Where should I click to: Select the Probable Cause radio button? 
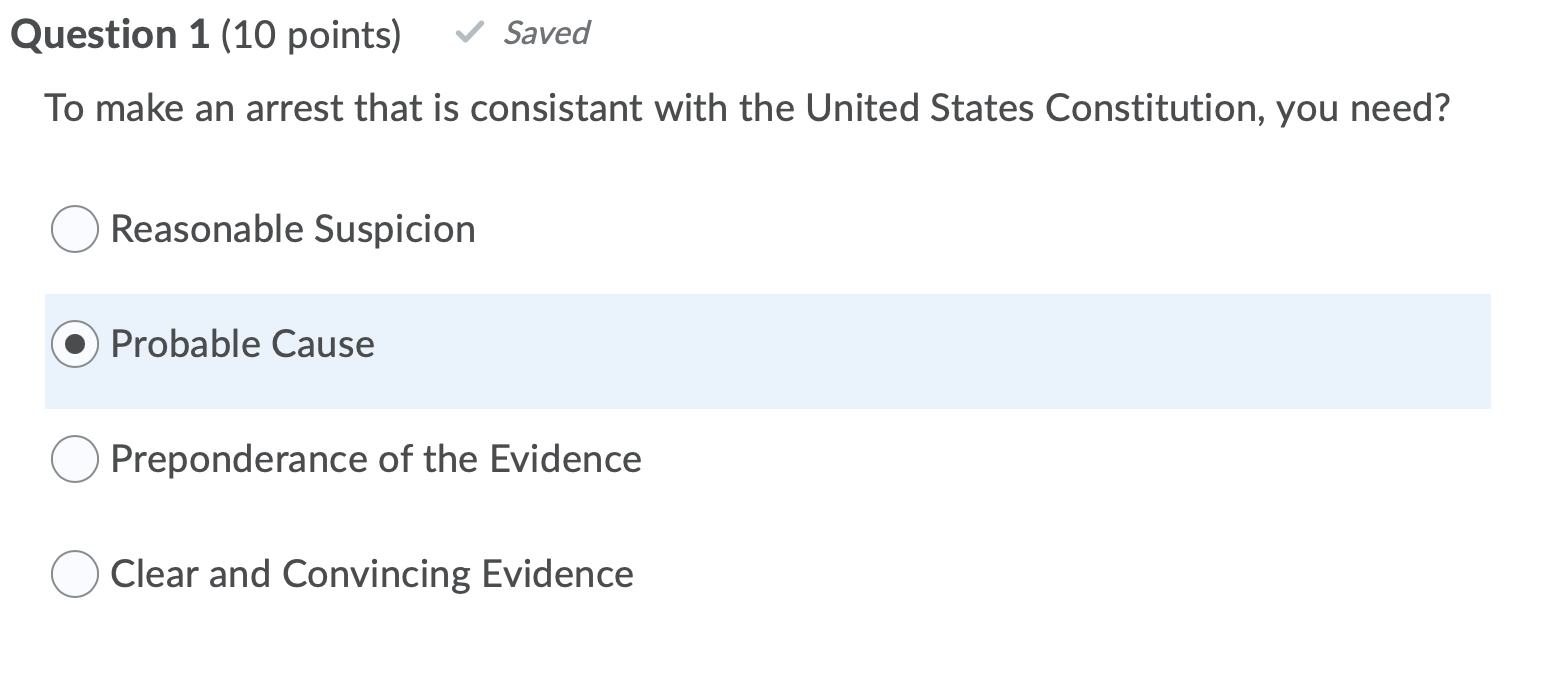[x=75, y=345]
